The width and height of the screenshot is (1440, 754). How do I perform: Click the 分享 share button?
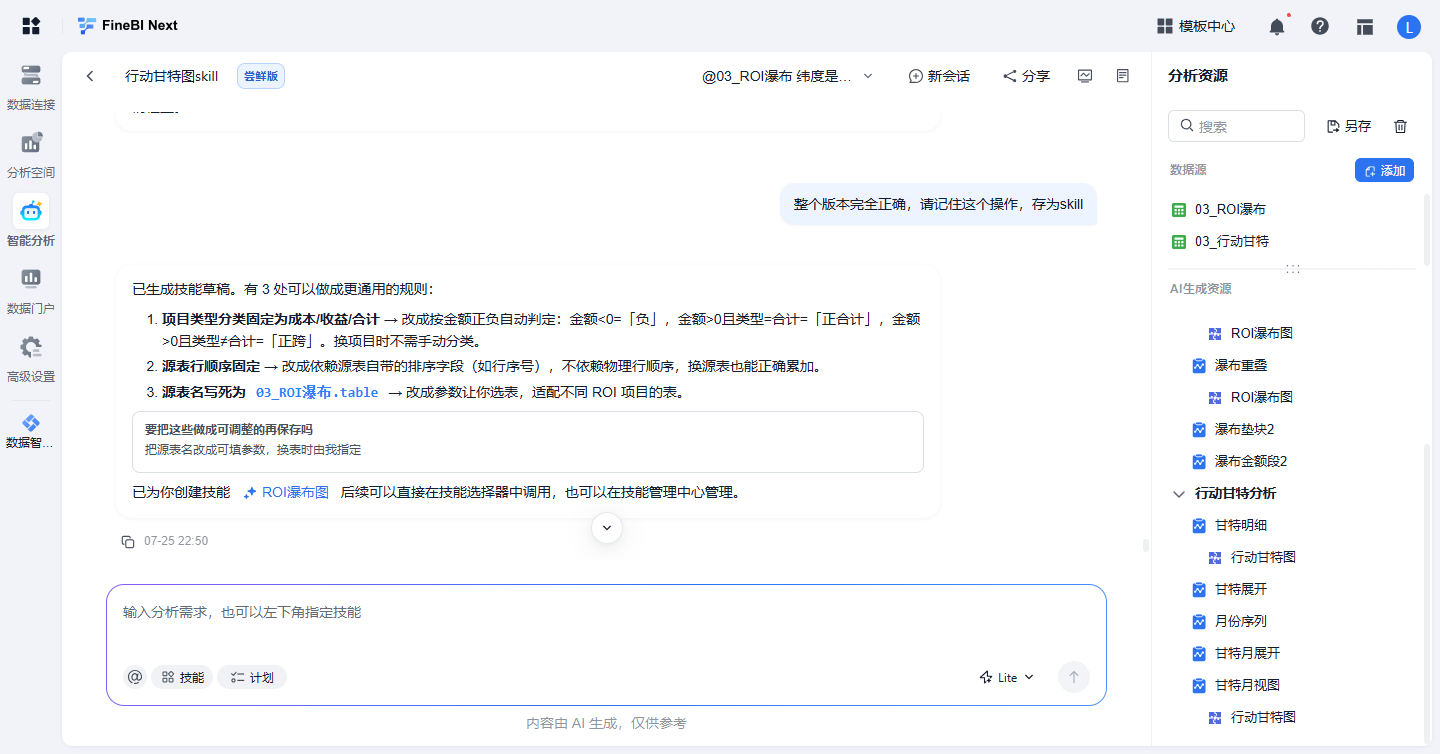pos(1026,76)
